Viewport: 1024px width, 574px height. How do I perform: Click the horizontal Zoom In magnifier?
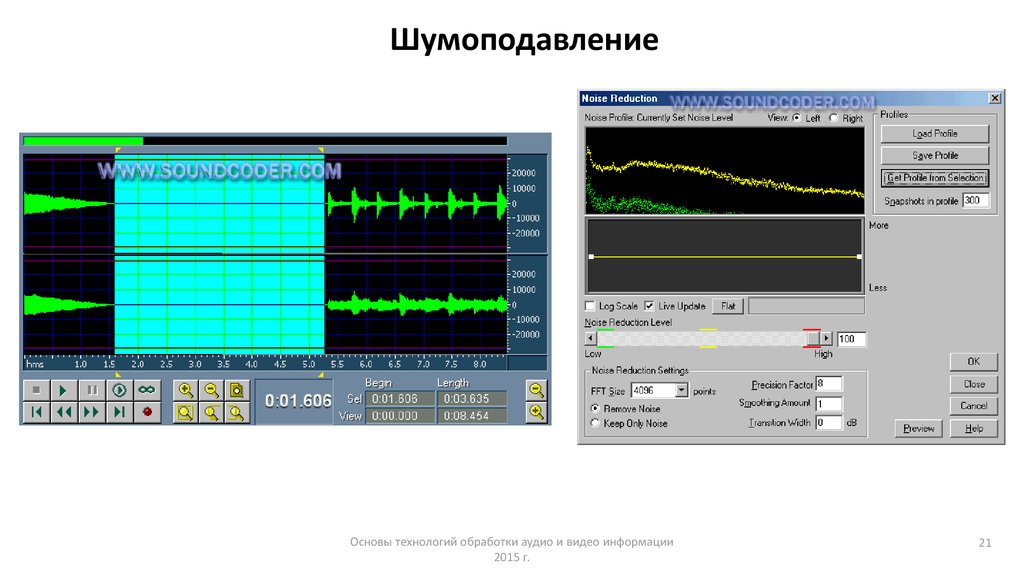point(185,390)
